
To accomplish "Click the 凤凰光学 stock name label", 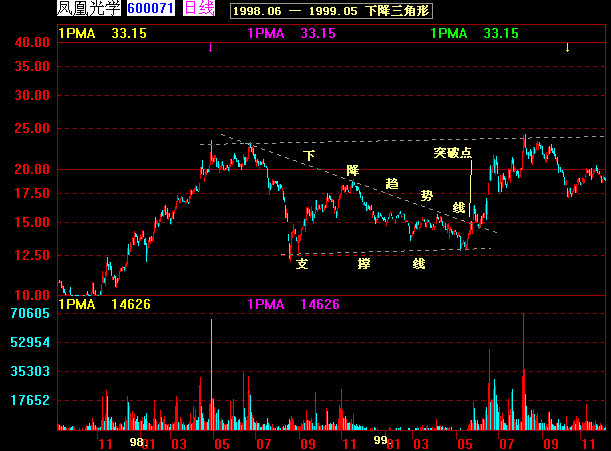I will [89, 8].
